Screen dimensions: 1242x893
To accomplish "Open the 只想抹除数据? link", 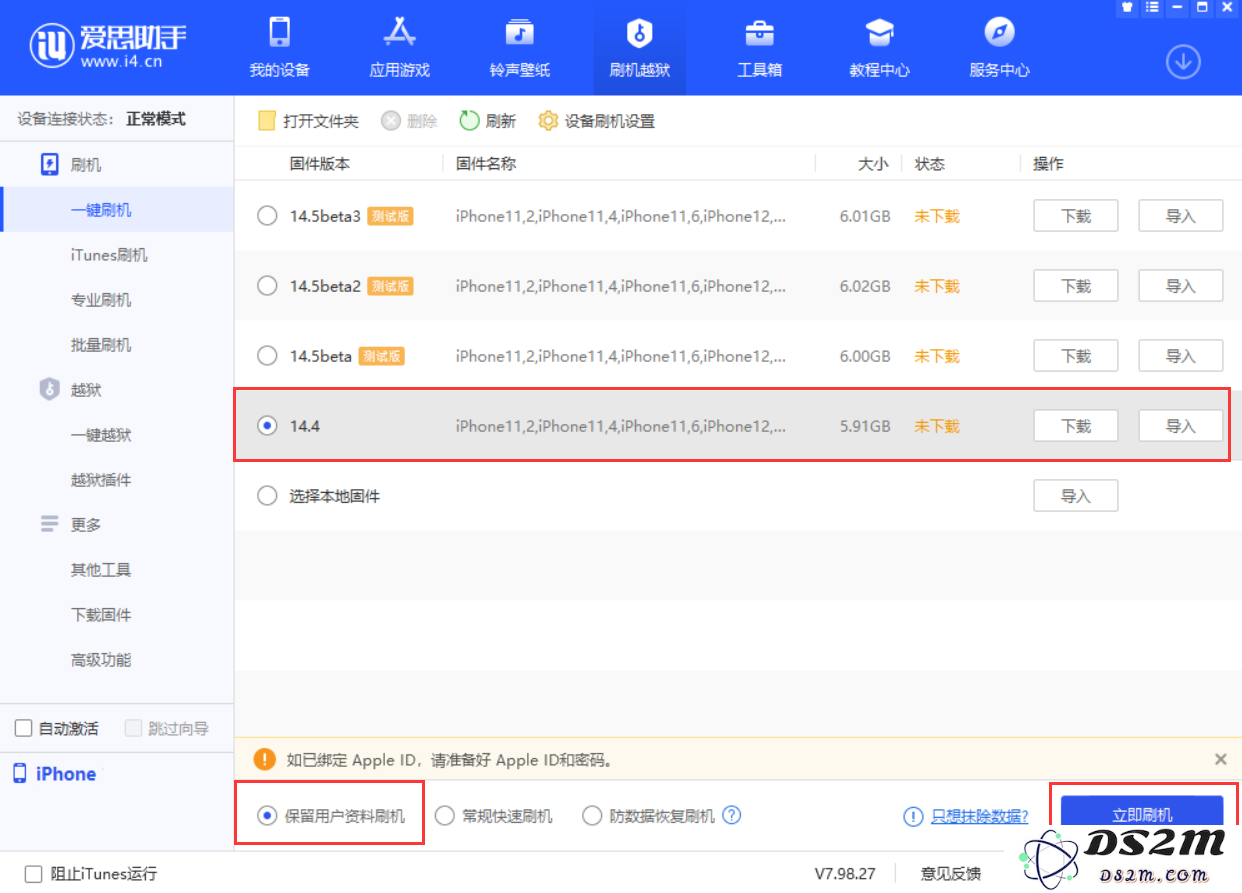I will click(979, 816).
